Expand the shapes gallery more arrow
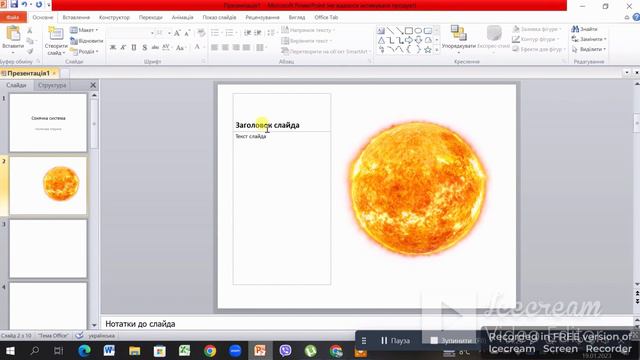 tap(437, 50)
